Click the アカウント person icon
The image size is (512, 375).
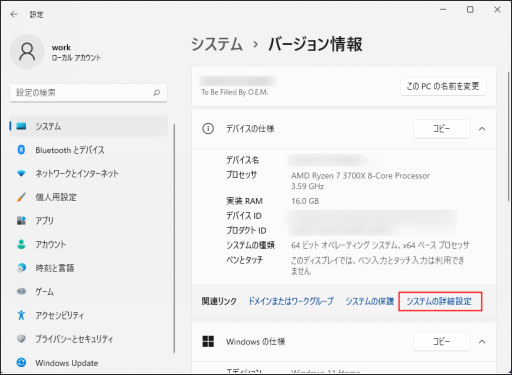pos(21,244)
